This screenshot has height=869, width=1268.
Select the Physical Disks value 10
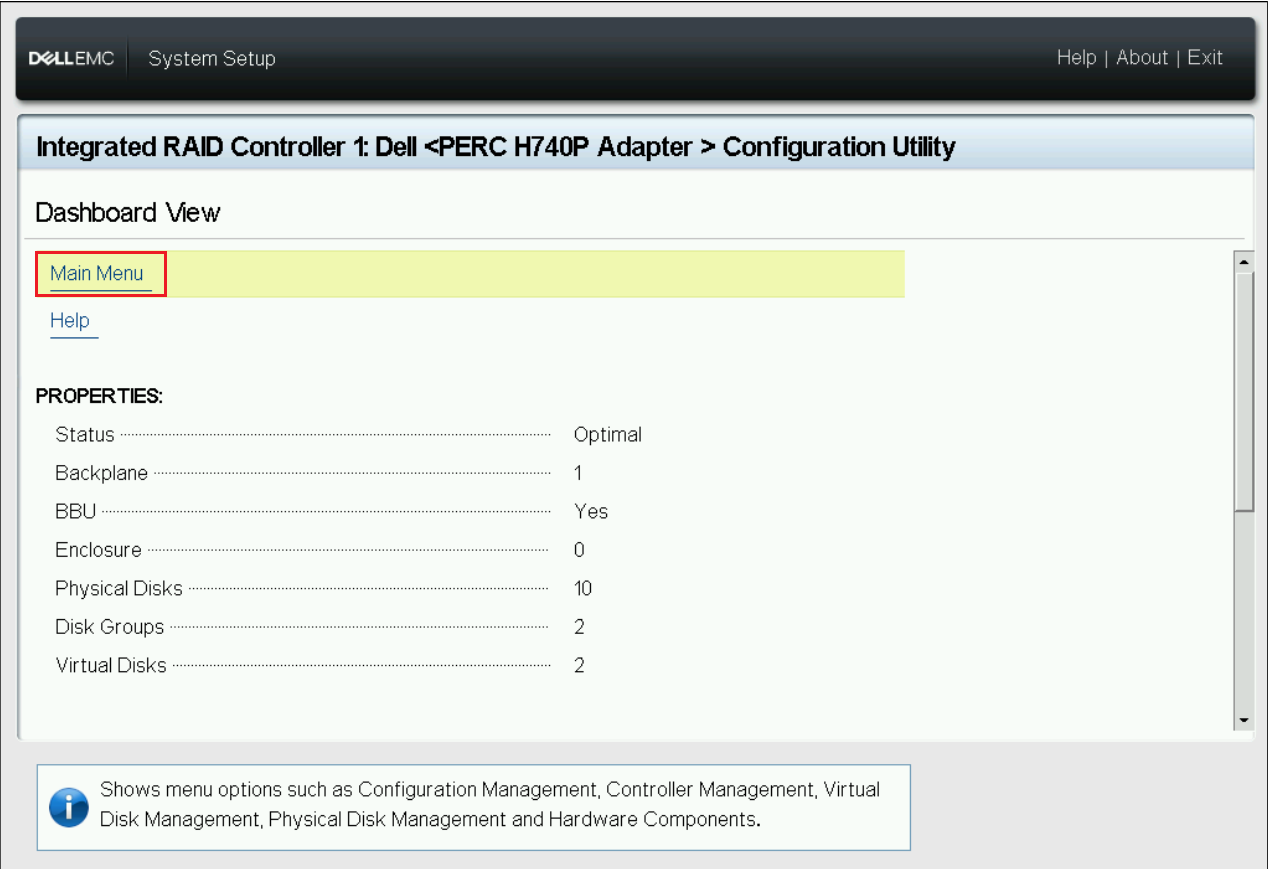click(583, 589)
